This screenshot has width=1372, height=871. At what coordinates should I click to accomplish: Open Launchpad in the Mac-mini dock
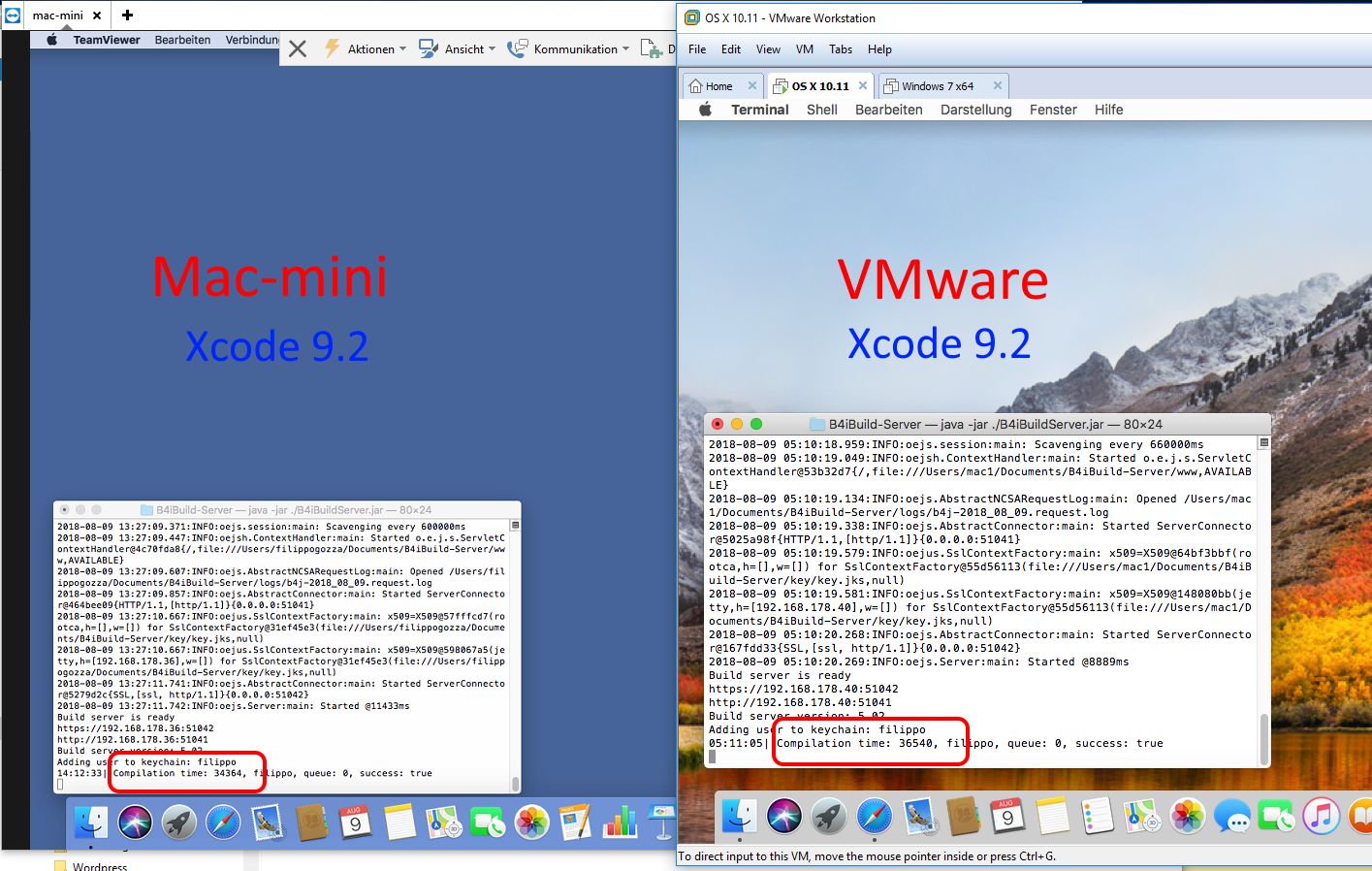(179, 823)
